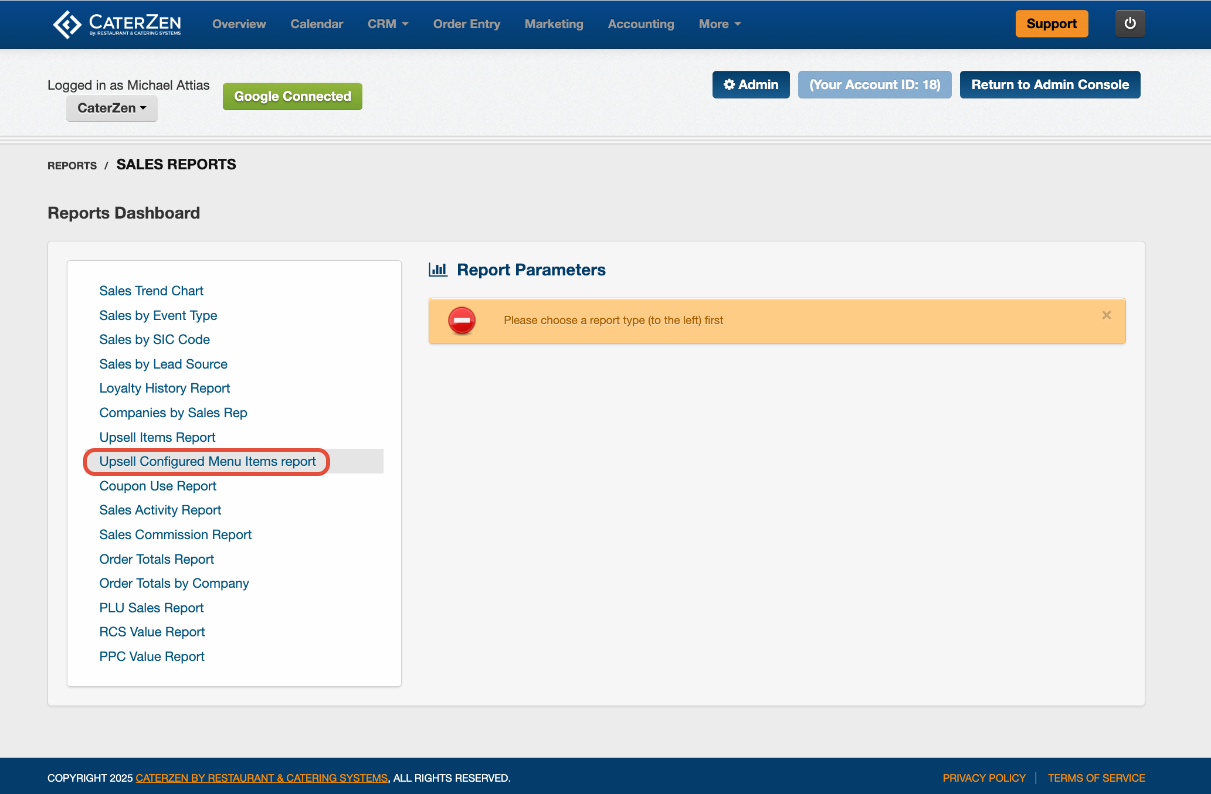Click the Reports Dashboard heading
The image size is (1211, 794).
124,213
